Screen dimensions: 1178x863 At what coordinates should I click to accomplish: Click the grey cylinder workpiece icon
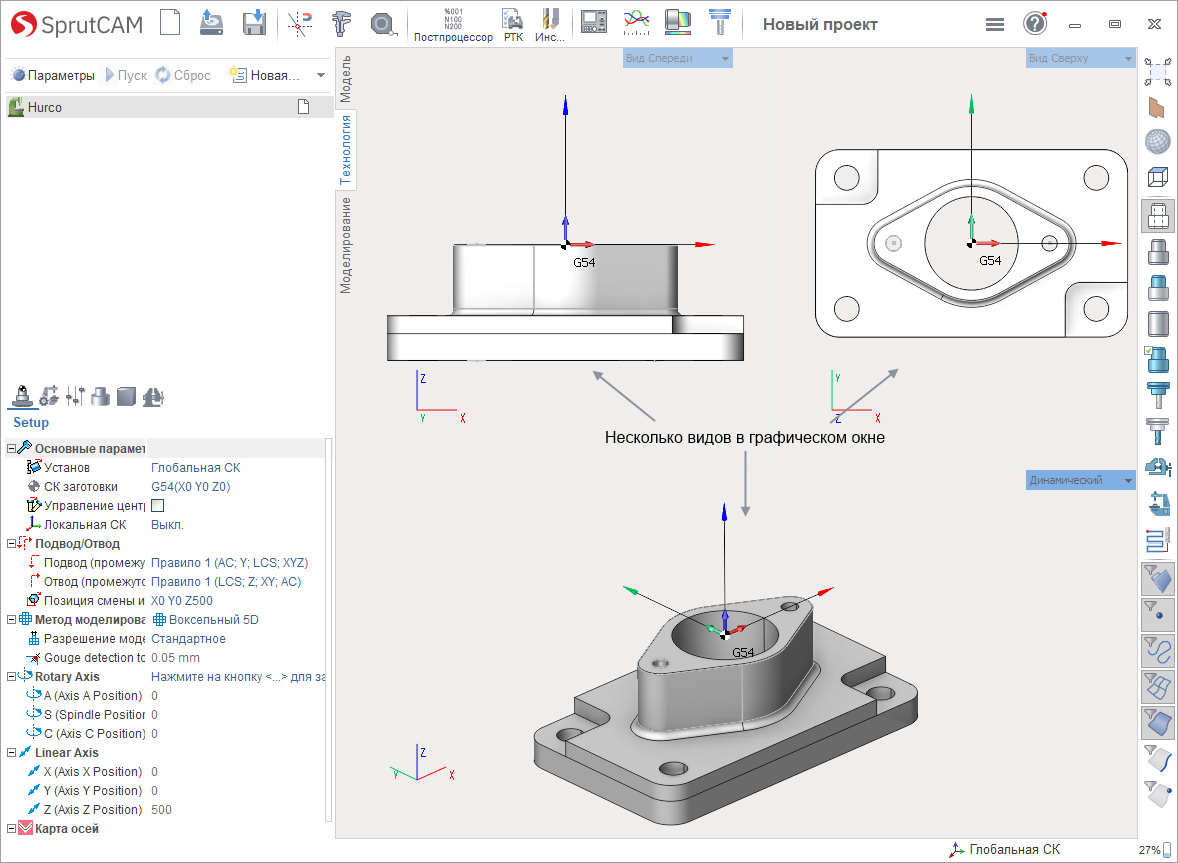click(x=1158, y=324)
